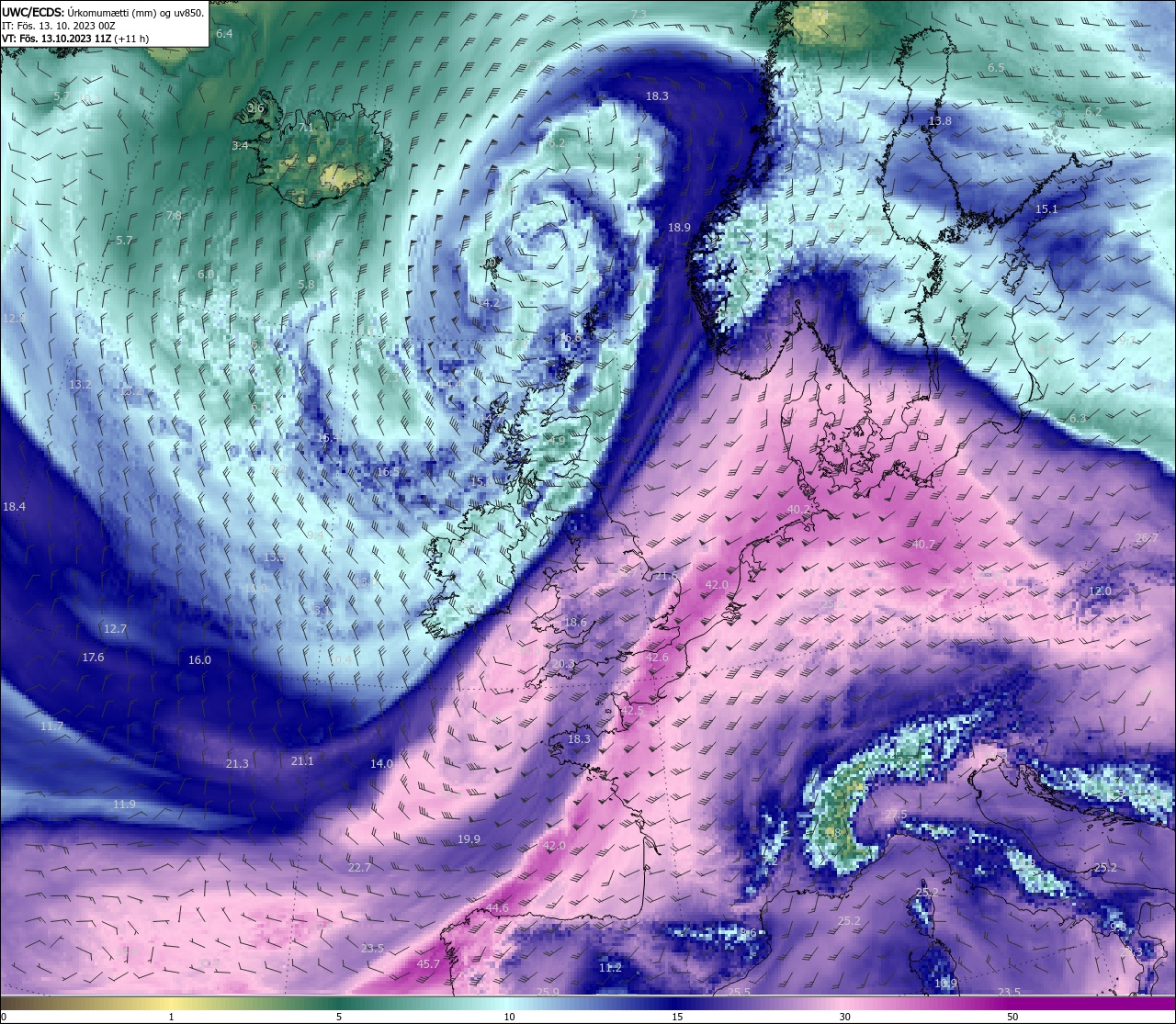Click the 15 tick on the colorbar
The image size is (1176, 1024).
[x=676, y=1017]
